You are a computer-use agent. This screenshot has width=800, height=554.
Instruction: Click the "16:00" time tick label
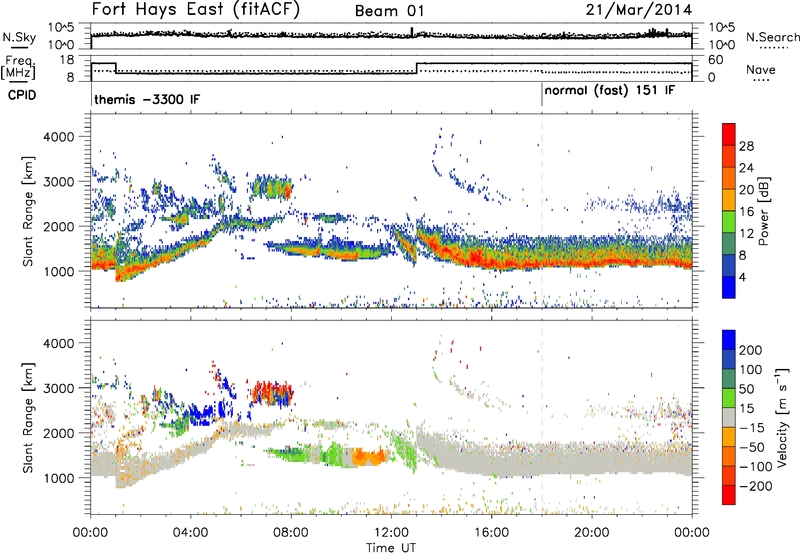[491, 533]
